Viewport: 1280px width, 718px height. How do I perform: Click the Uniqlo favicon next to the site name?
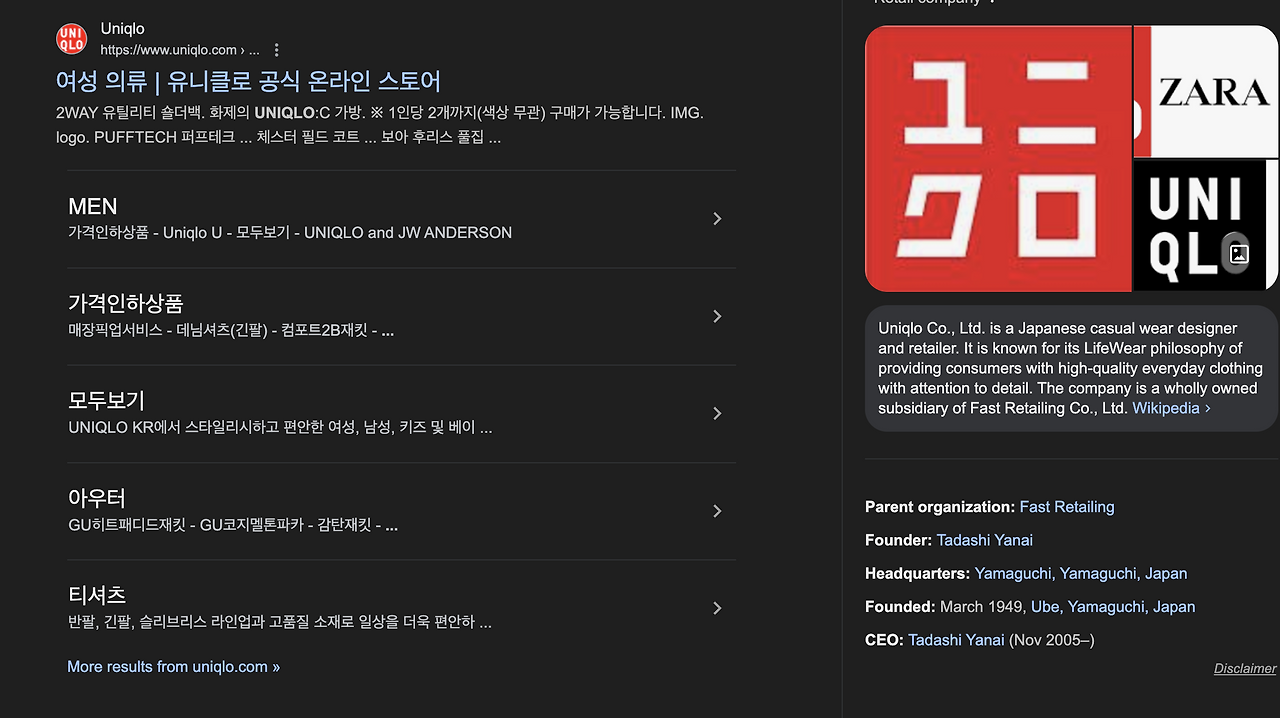click(71, 38)
